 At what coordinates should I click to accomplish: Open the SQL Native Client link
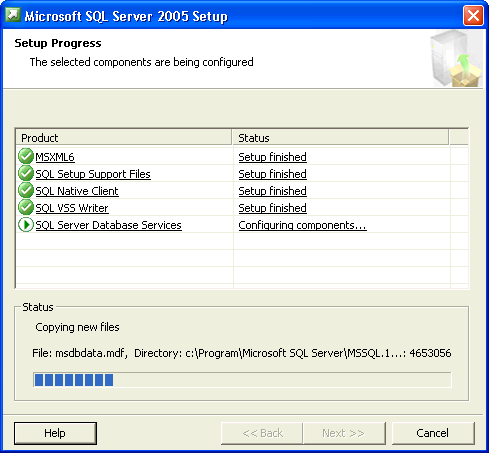pyautogui.click(x=77, y=191)
